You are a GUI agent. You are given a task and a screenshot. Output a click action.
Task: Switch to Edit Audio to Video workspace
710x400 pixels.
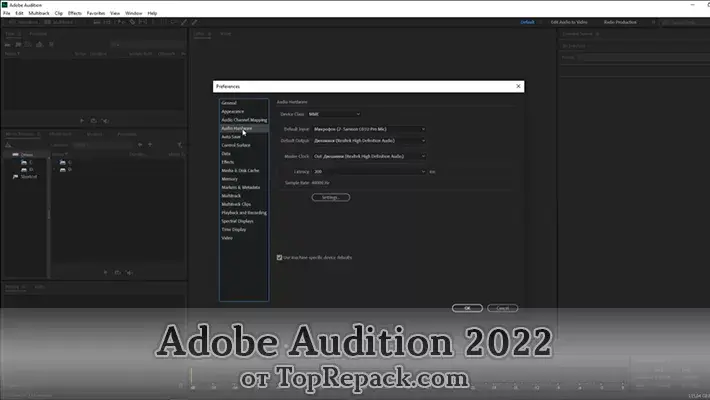point(569,22)
